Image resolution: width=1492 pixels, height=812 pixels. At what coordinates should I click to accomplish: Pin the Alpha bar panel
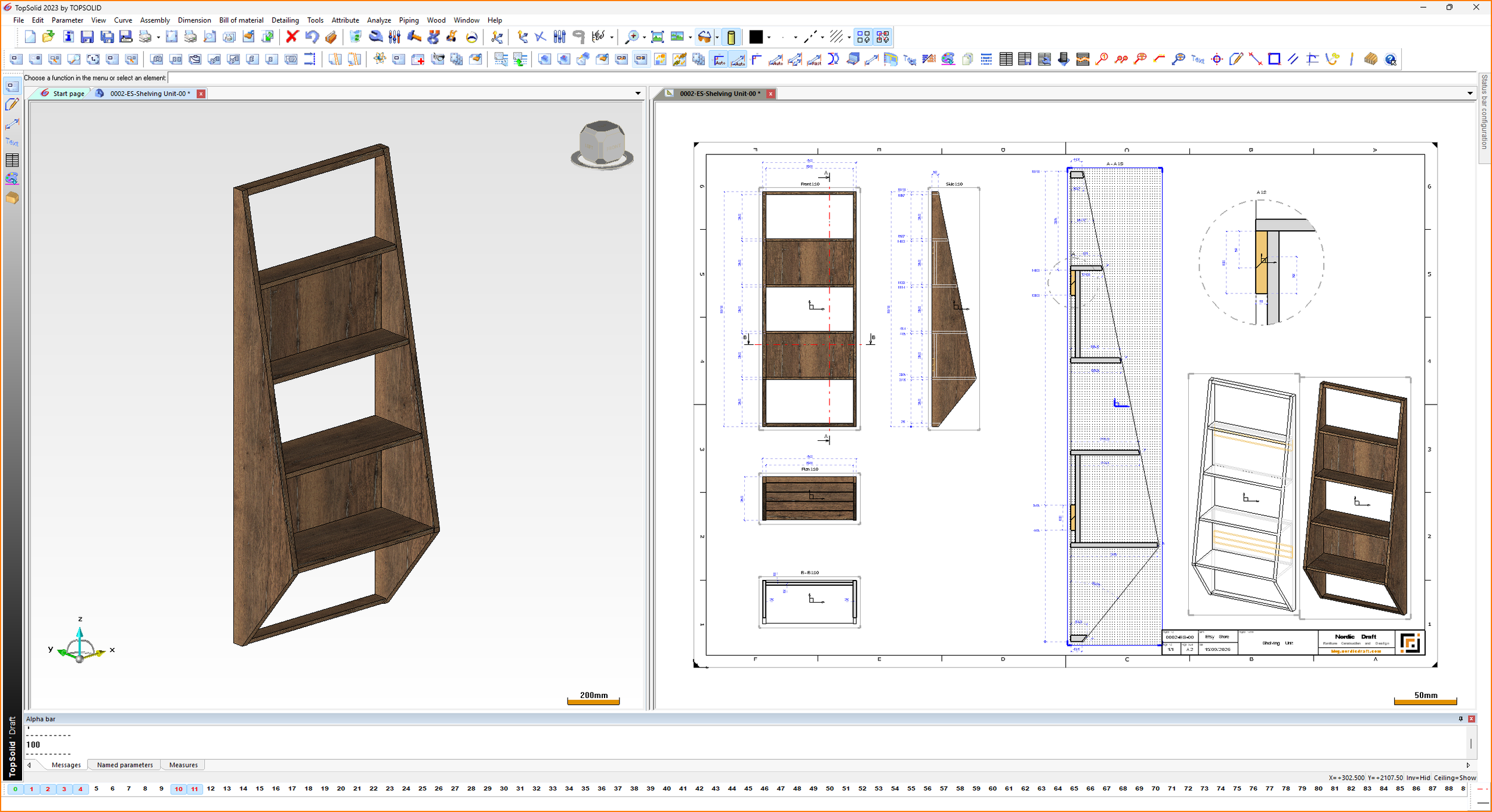[1461, 719]
